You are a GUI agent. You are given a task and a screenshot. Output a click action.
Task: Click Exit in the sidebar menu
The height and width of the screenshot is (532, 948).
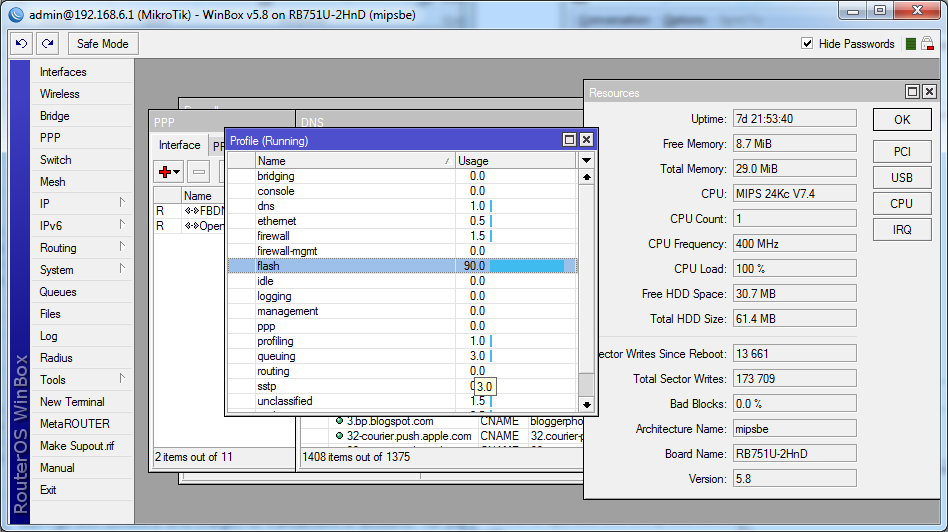point(81,490)
